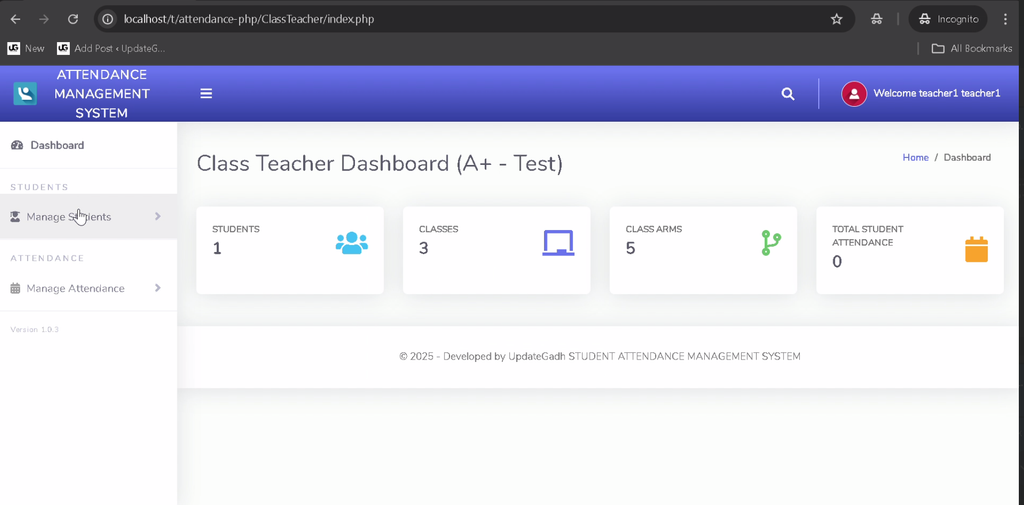Image resolution: width=1024 pixels, height=505 pixels.
Task: Open search with magnifier icon
Action: (x=788, y=93)
